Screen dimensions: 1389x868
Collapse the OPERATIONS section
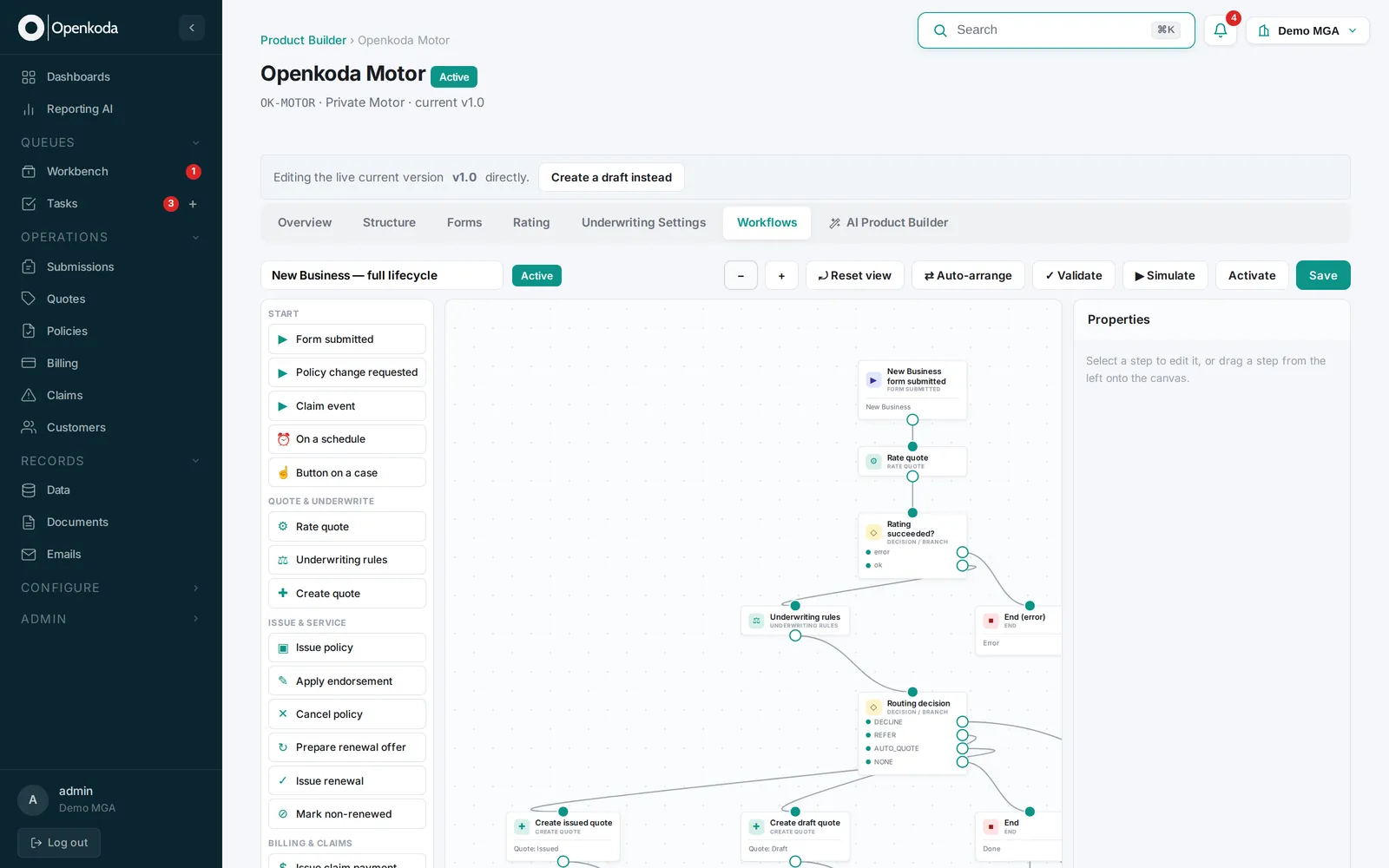[196, 238]
